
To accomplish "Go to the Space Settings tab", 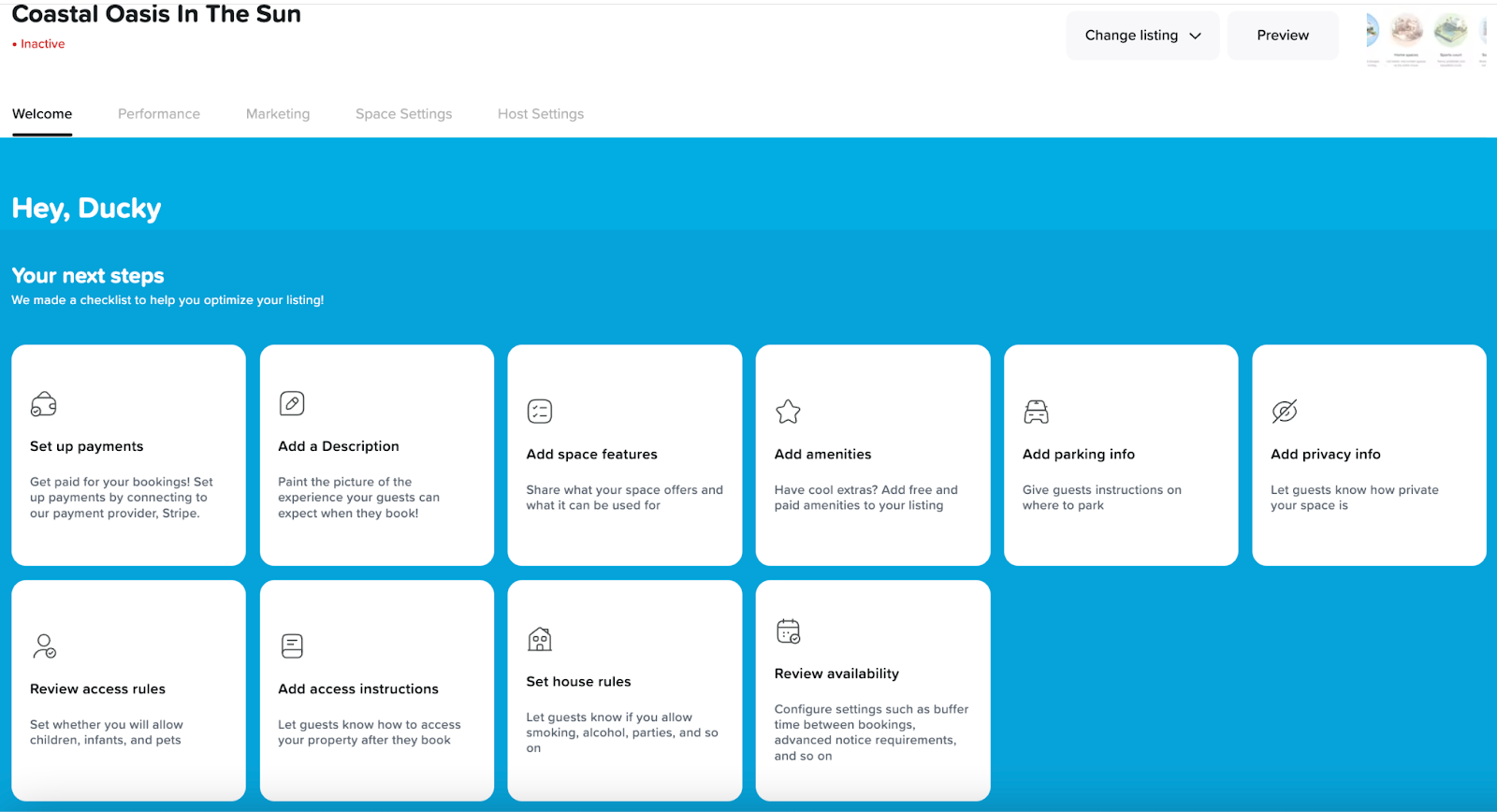I will pos(403,114).
